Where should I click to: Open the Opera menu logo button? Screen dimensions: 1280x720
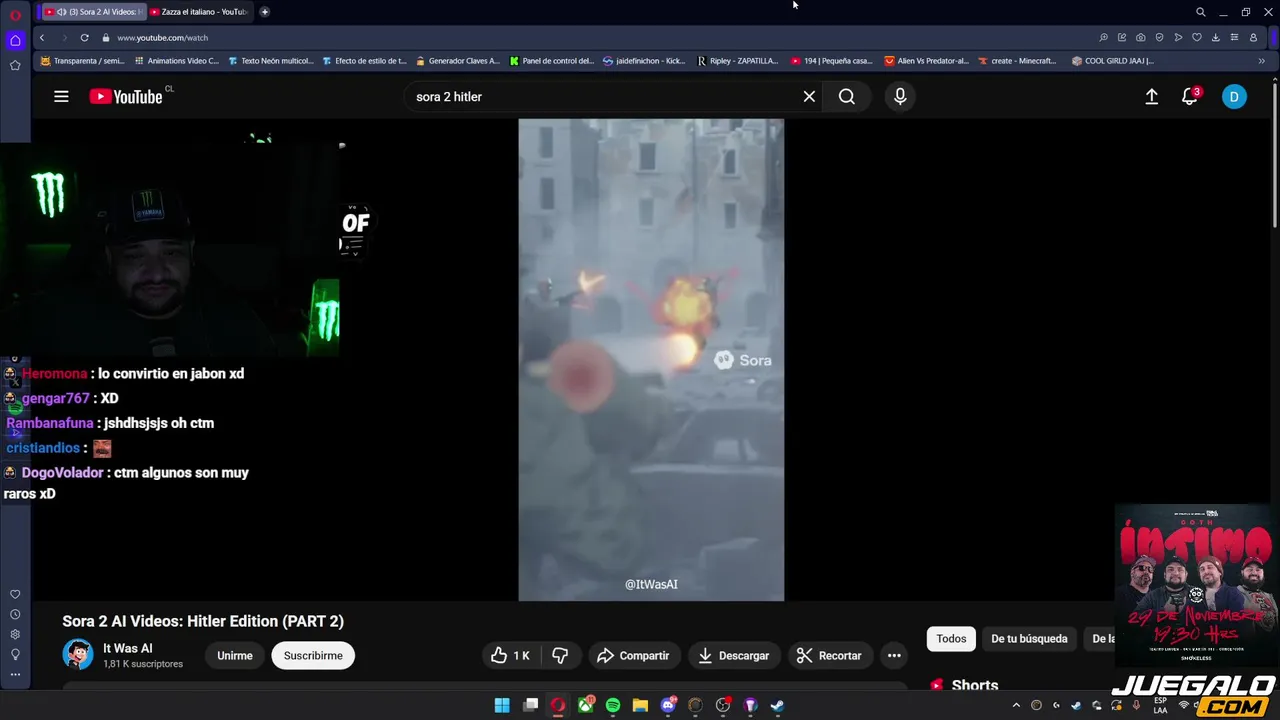(x=15, y=14)
